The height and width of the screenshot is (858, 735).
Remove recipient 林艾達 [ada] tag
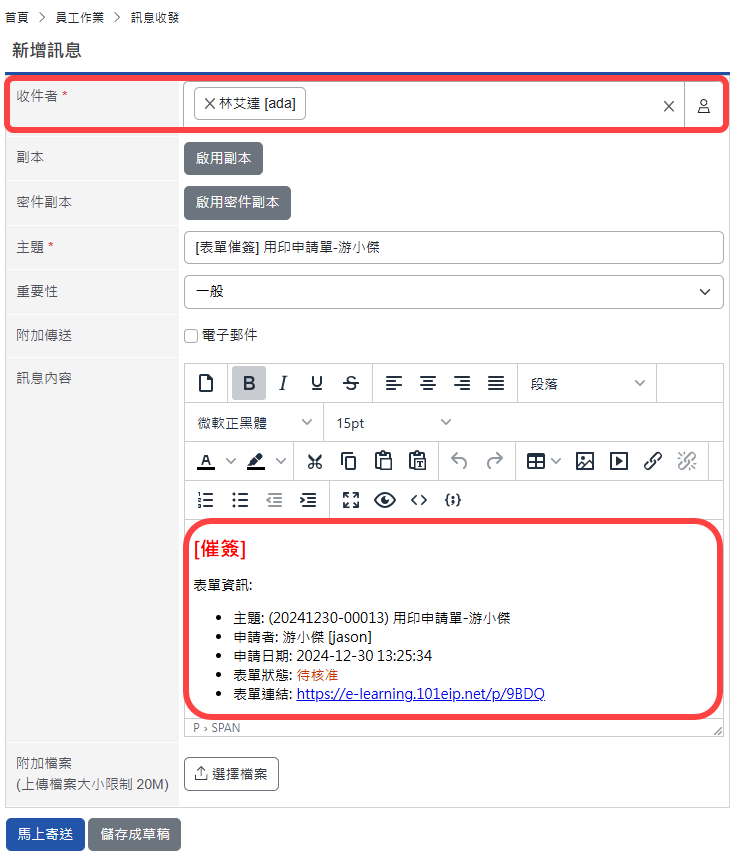(210, 103)
